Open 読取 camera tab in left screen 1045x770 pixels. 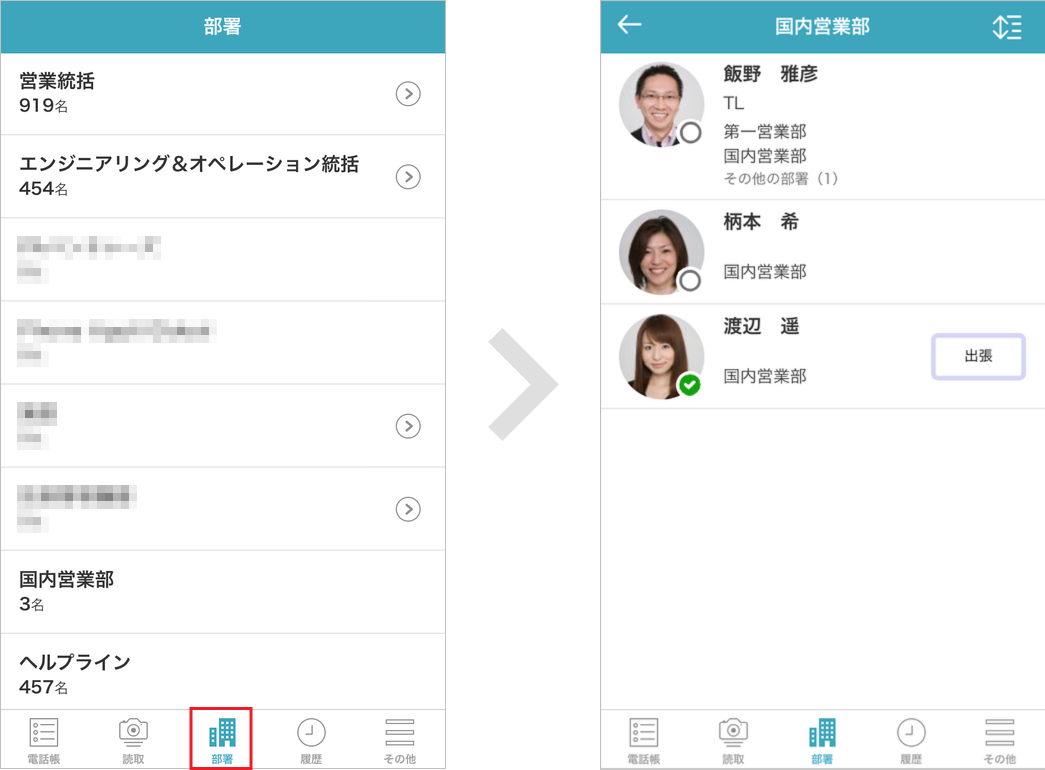[x=133, y=740]
